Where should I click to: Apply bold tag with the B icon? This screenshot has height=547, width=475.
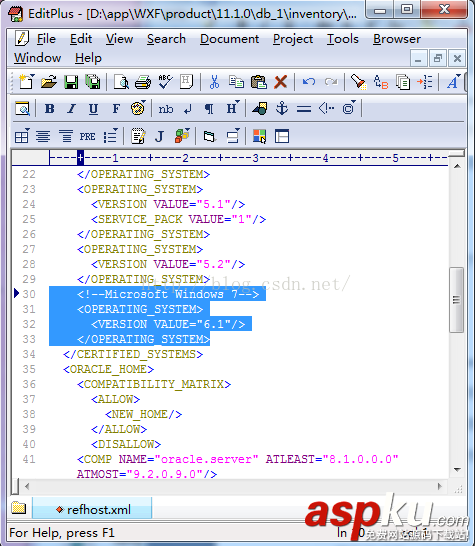click(50, 109)
